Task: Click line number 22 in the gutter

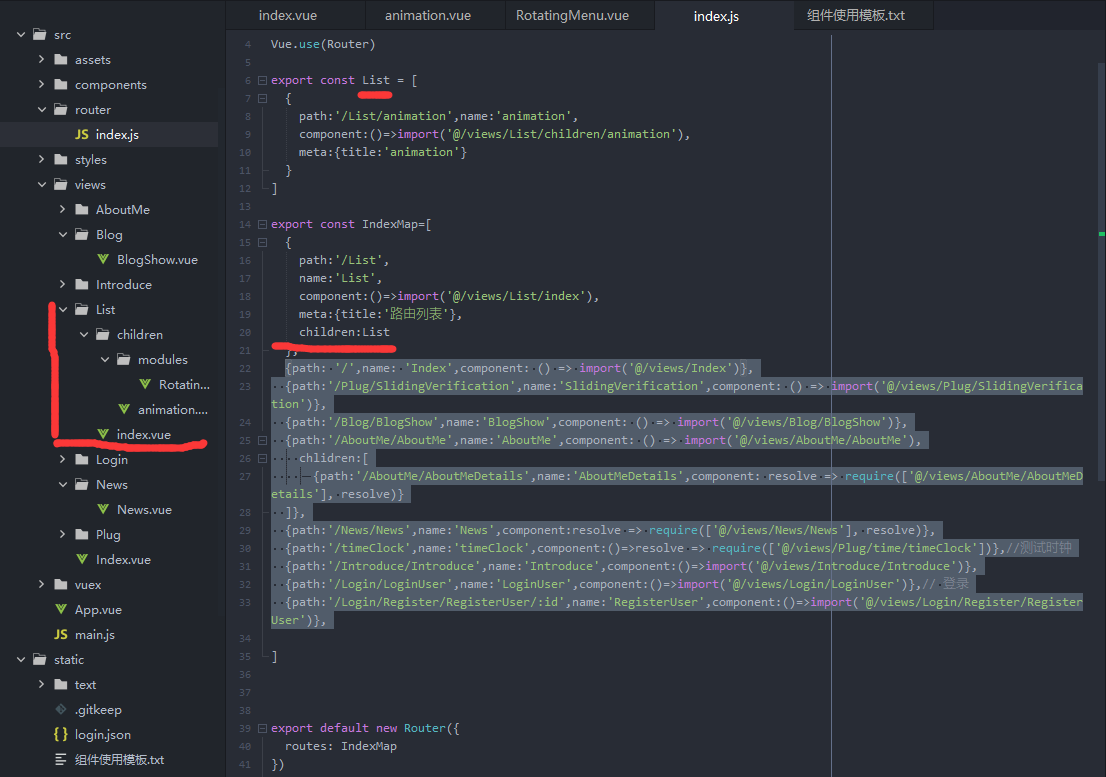Action: pyautogui.click(x=245, y=368)
